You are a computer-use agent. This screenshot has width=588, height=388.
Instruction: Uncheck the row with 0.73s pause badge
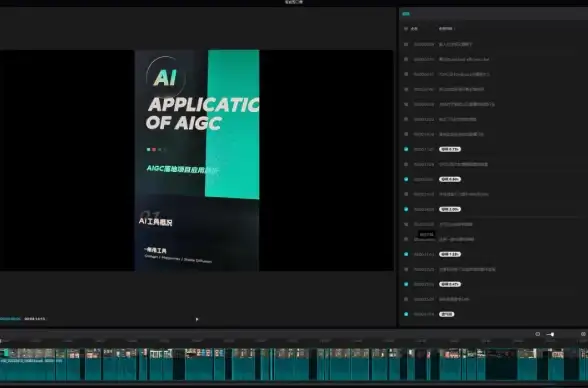[x=406, y=149]
